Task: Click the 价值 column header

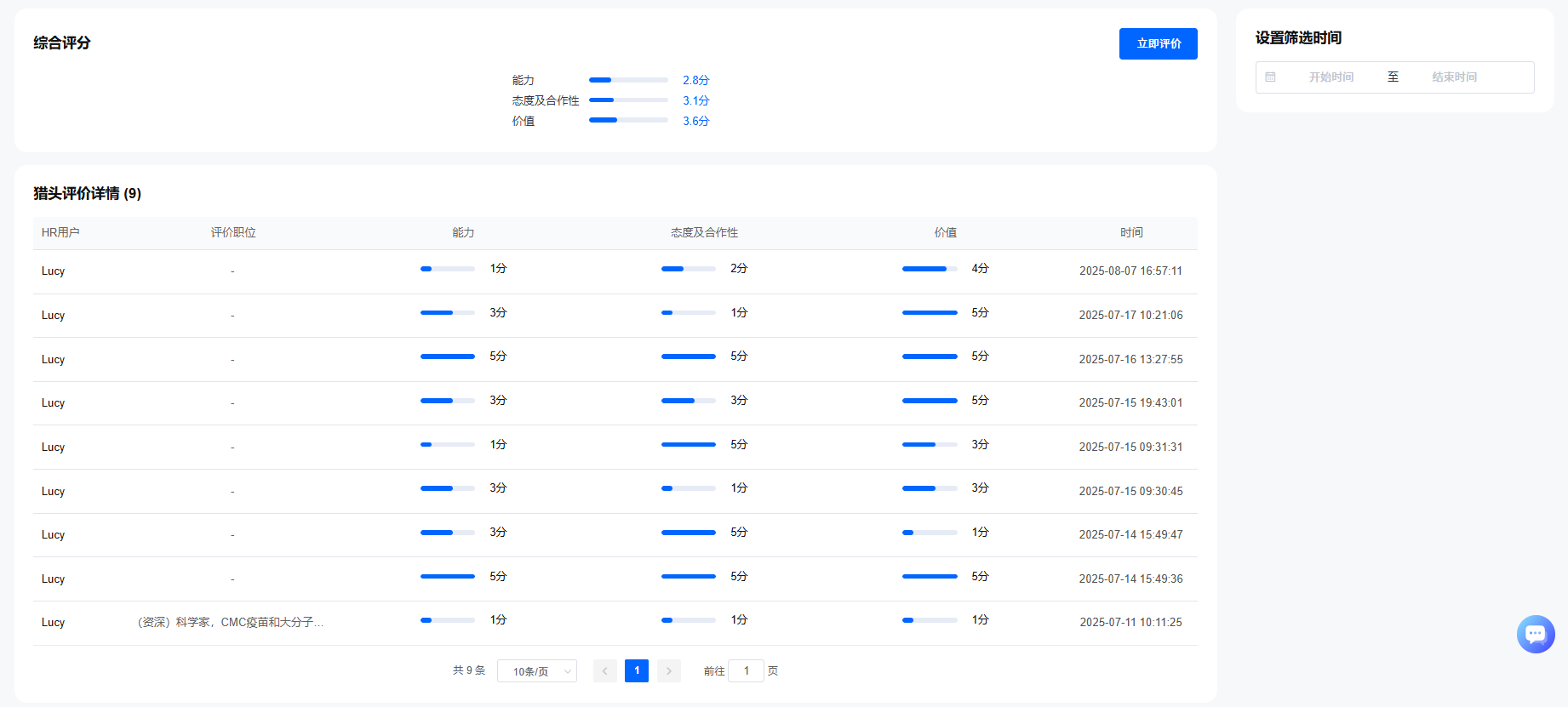Action: (946, 232)
